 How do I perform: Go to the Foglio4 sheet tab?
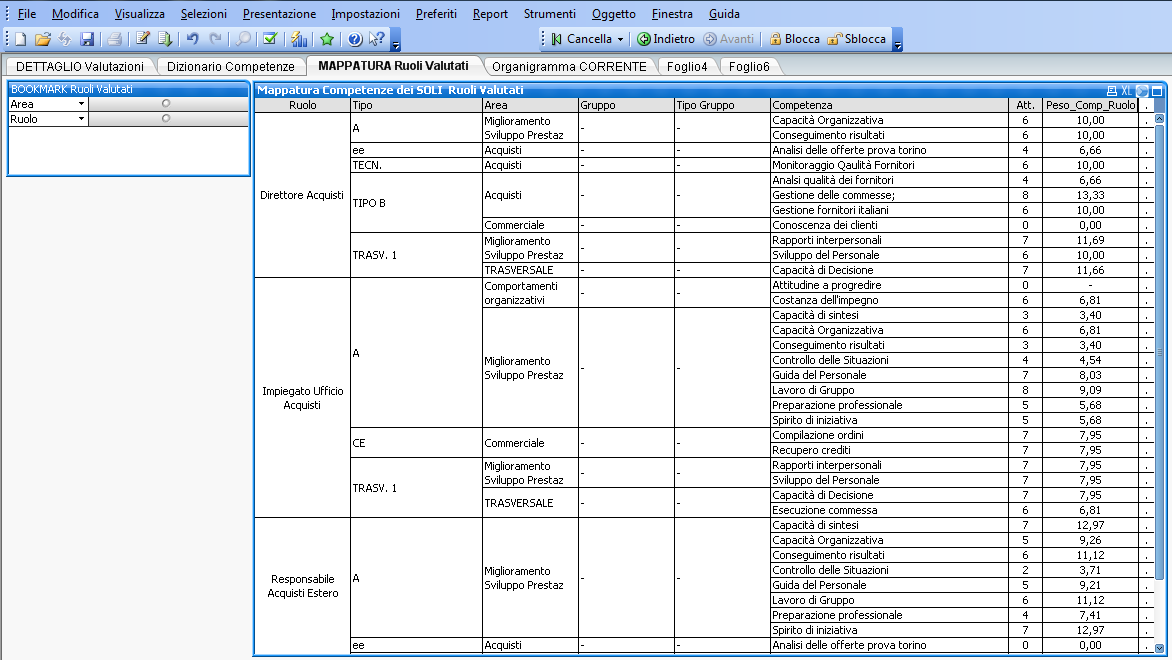tap(687, 67)
